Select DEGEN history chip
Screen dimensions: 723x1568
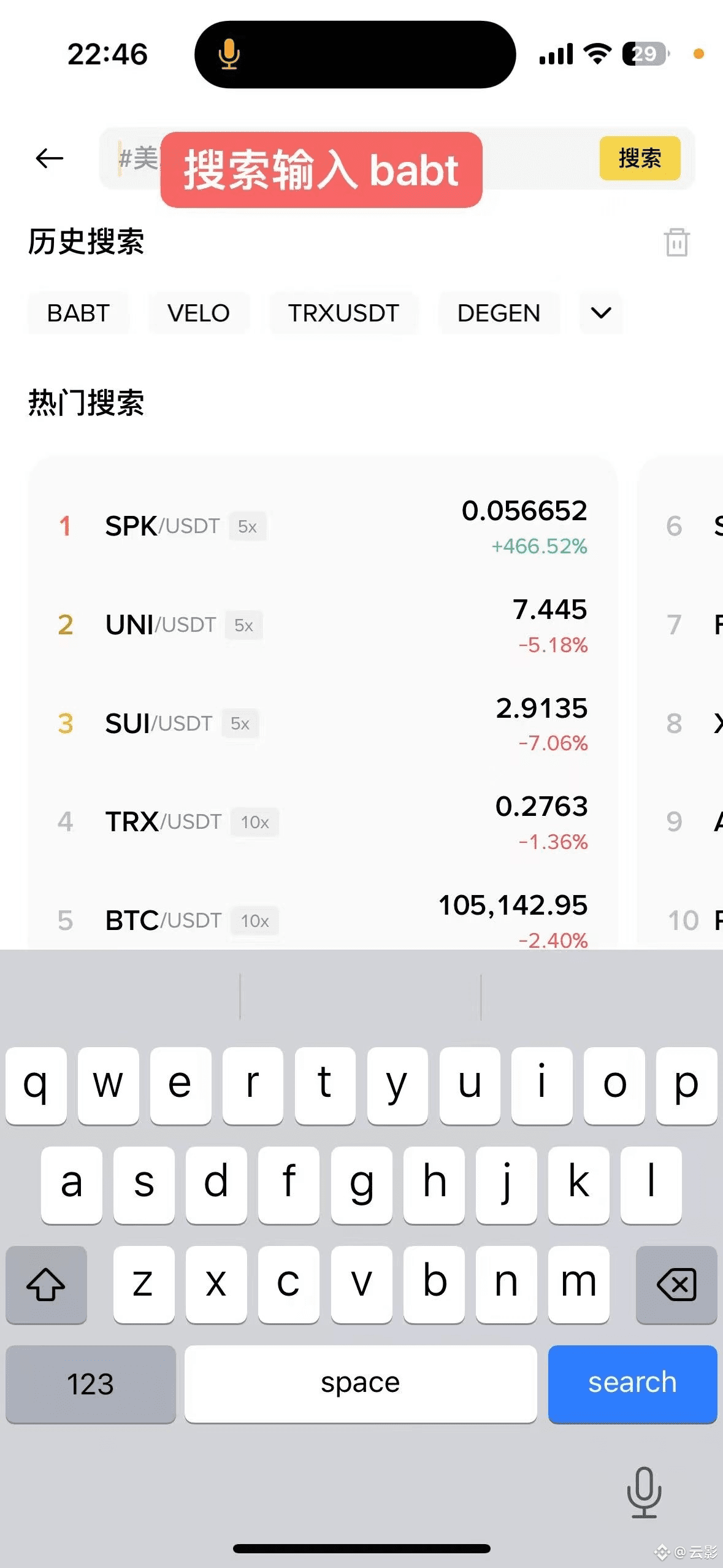tap(499, 313)
